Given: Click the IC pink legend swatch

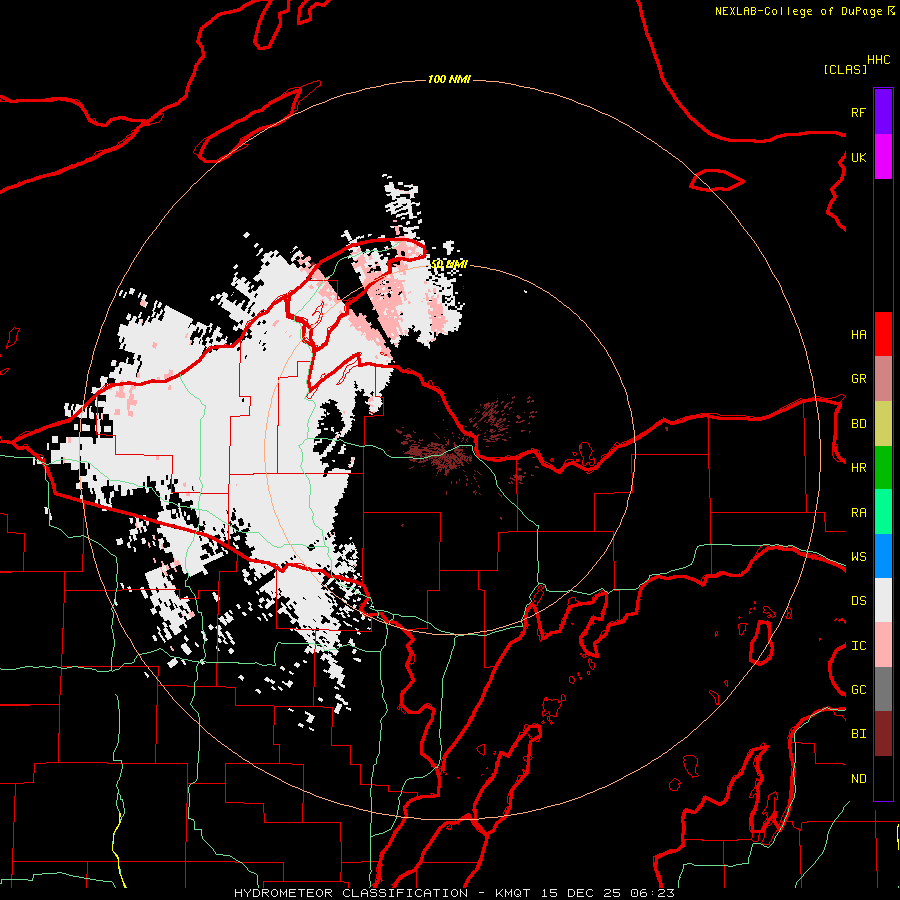Looking at the screenshot, I should point(883,645).
